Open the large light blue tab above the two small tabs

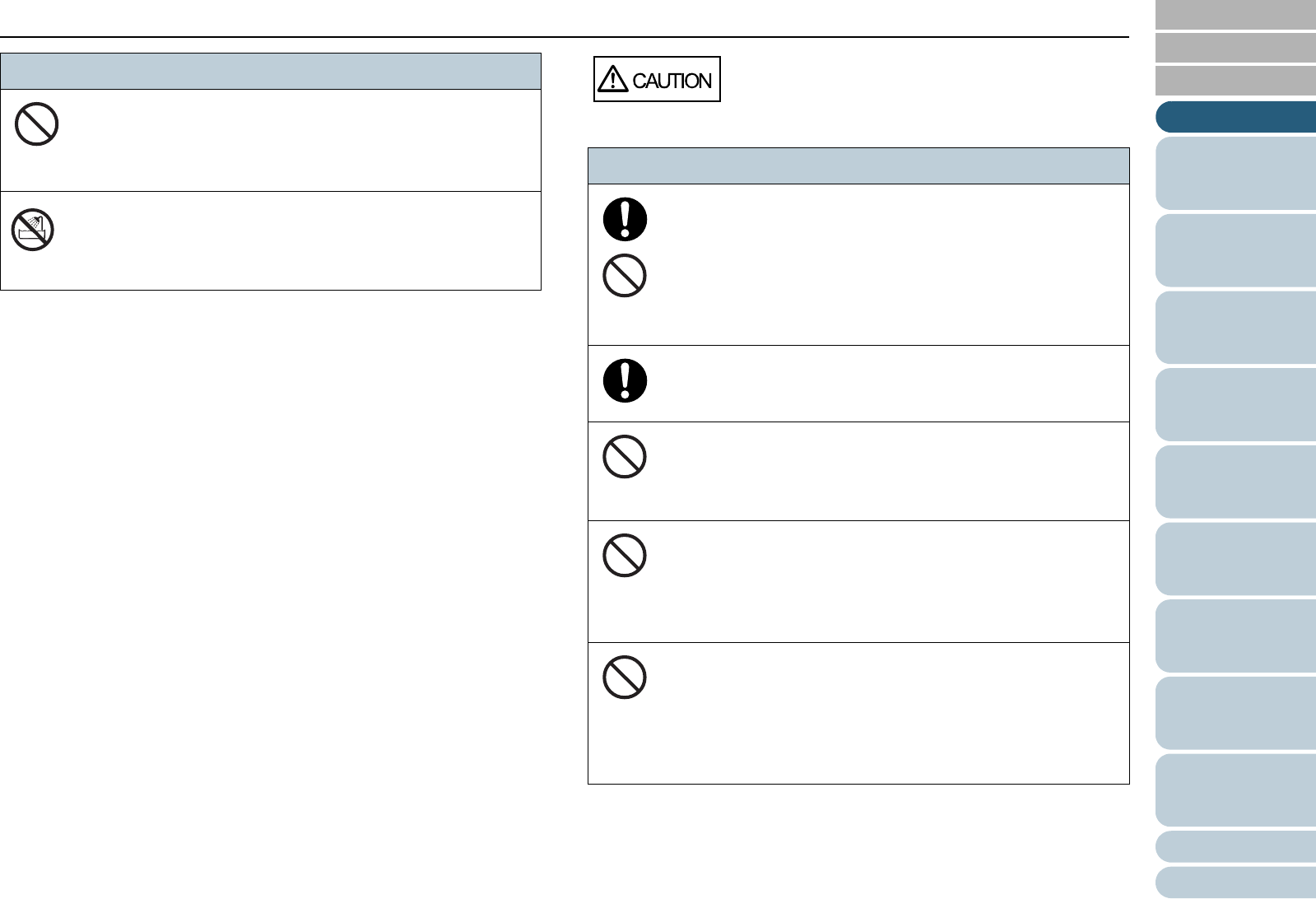pyautogui.click(x=1235, y=790)
